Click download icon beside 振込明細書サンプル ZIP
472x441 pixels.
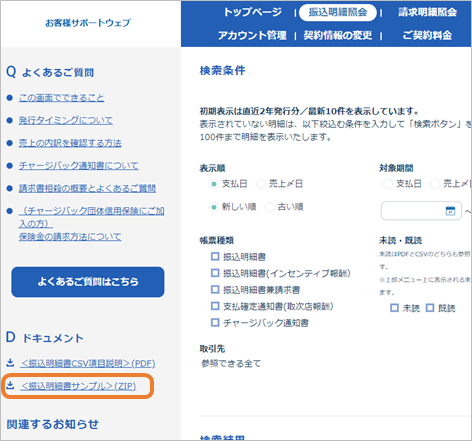pyautogui.click(x=10, y=385)
